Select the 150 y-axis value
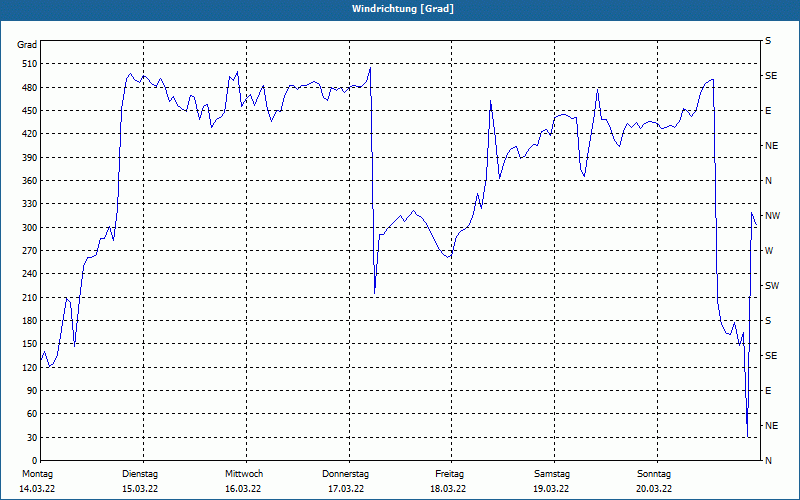This screenshot has height=500, width=800. (30, 344)
